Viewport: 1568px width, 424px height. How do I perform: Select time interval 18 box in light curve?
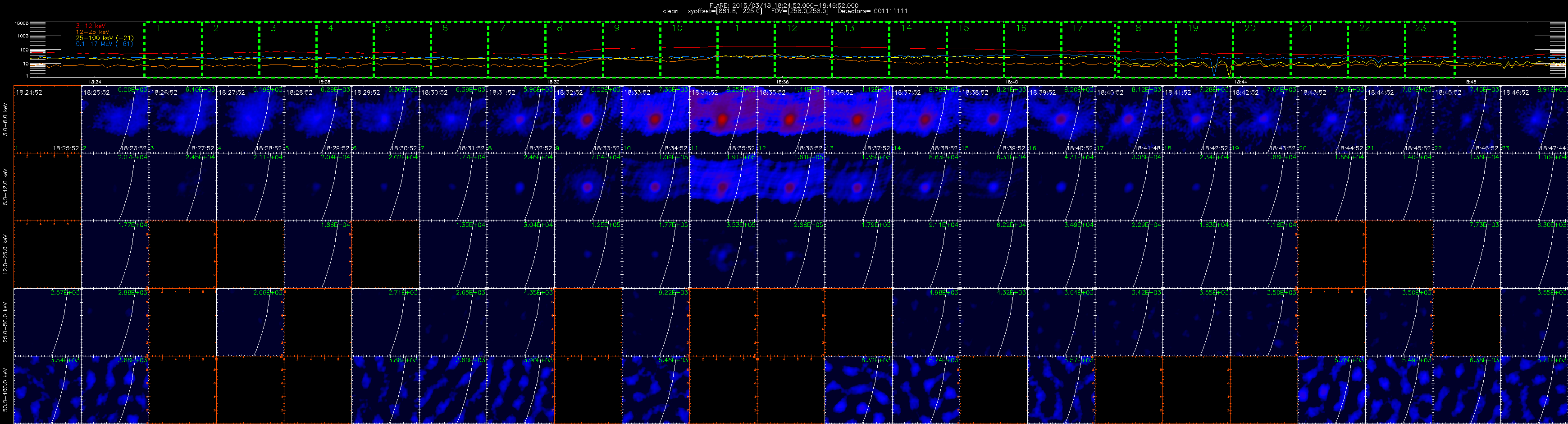(1147, 50)
